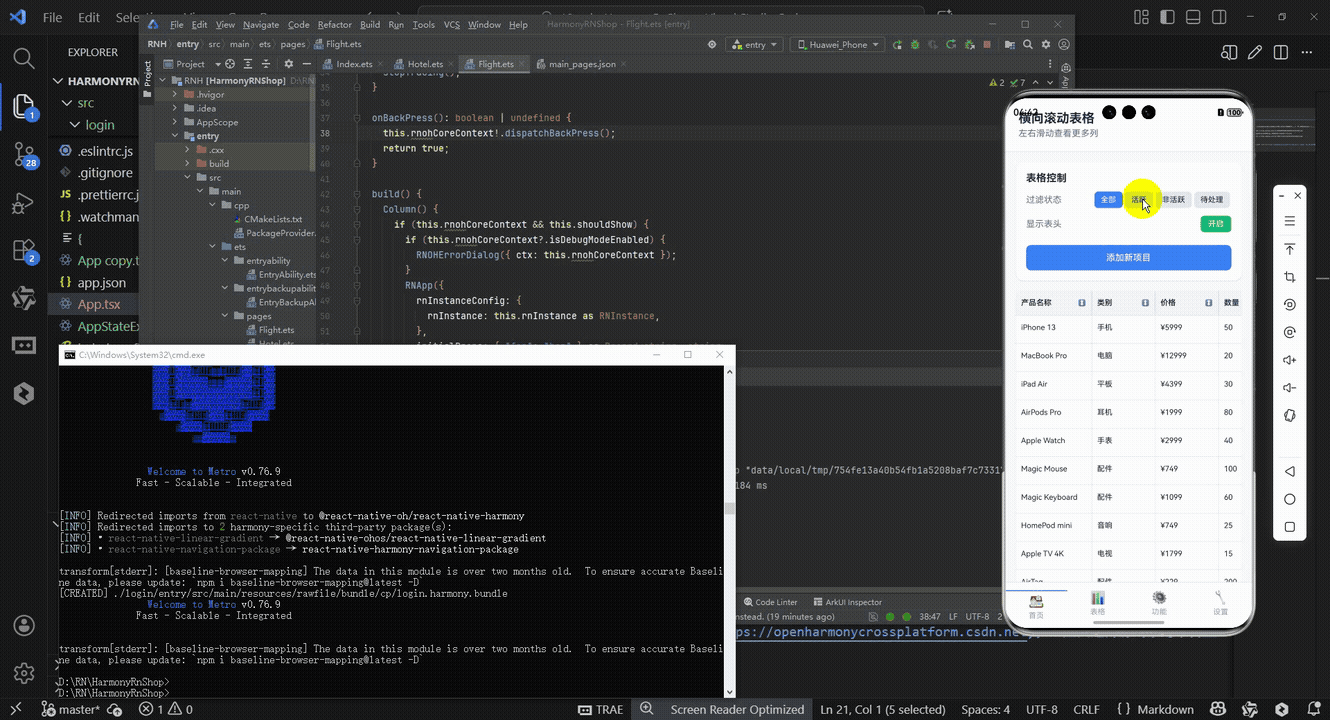This screenshot has height=720, width=1330.
Task: Open the Run and Debug view
Action: pos(24,203)
